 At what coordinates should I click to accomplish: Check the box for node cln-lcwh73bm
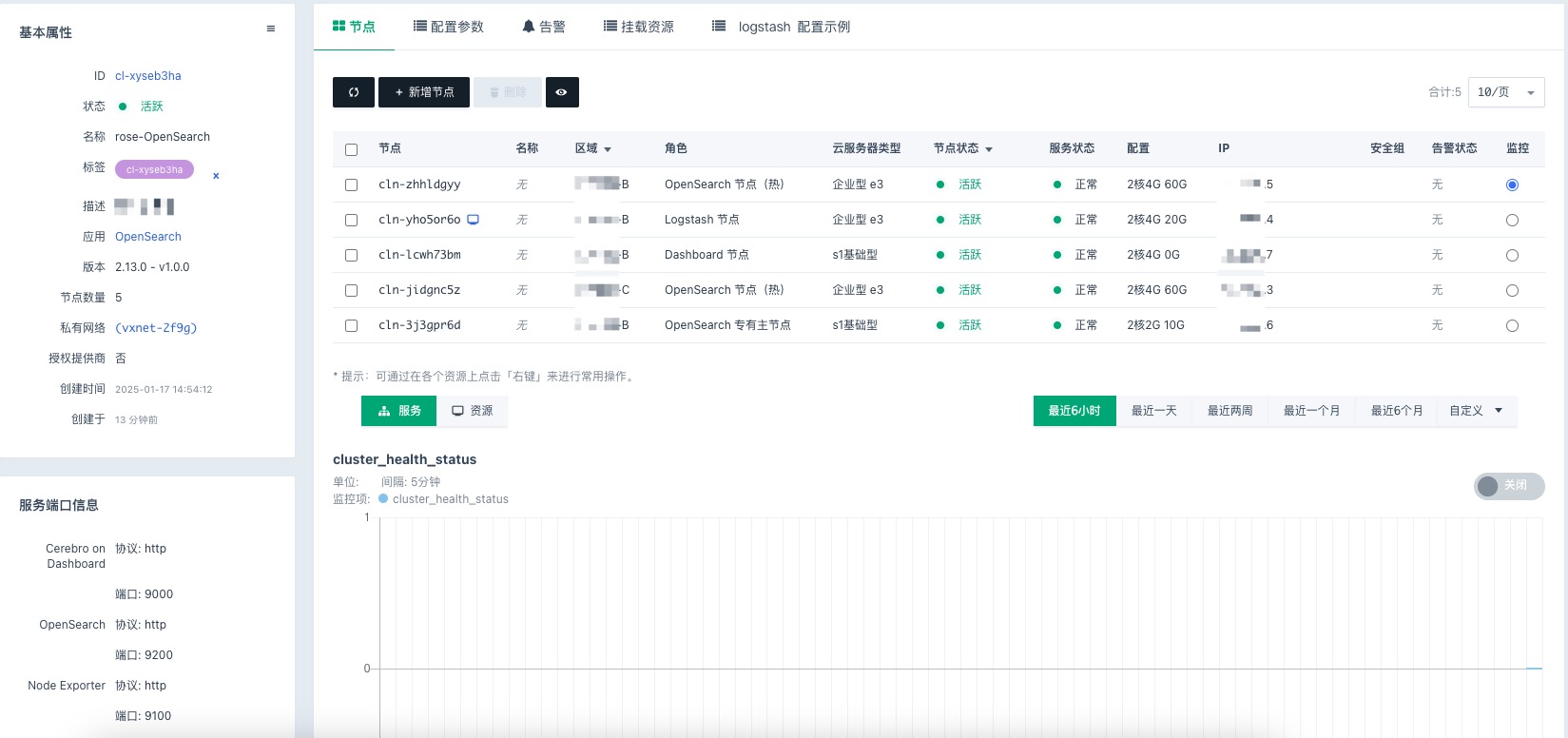(351, 255)
